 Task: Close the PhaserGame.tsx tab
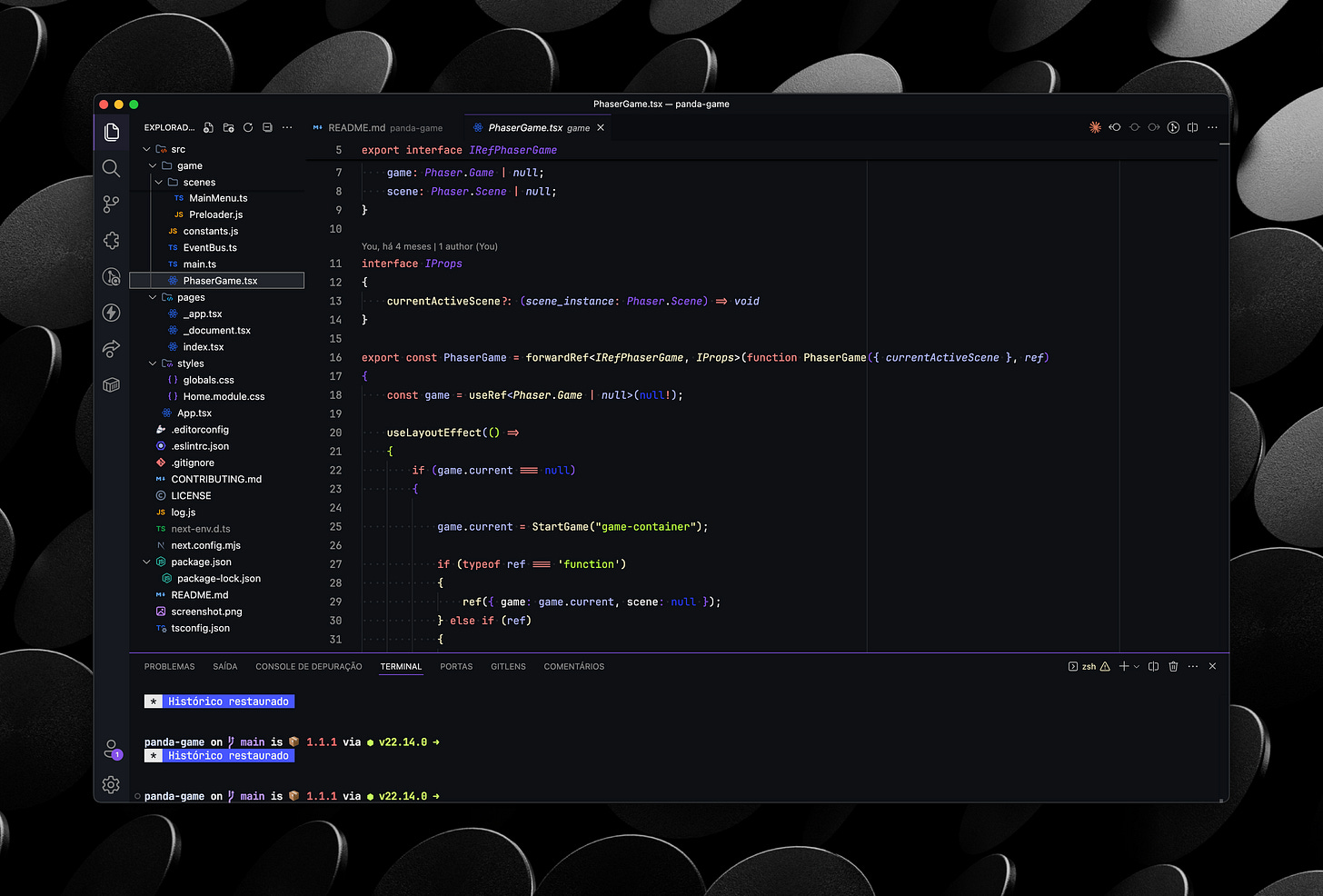click(601, 128)
